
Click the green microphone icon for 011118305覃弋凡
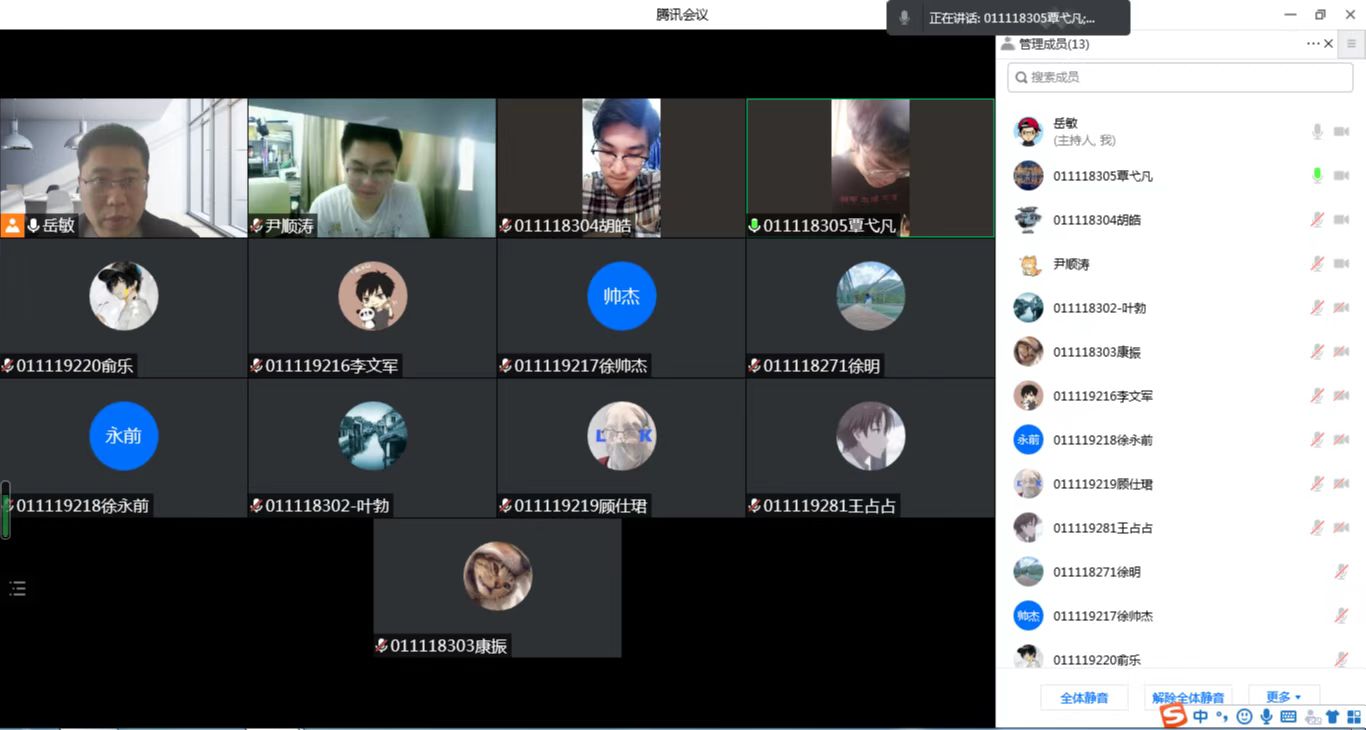[x=1317, y=176]
